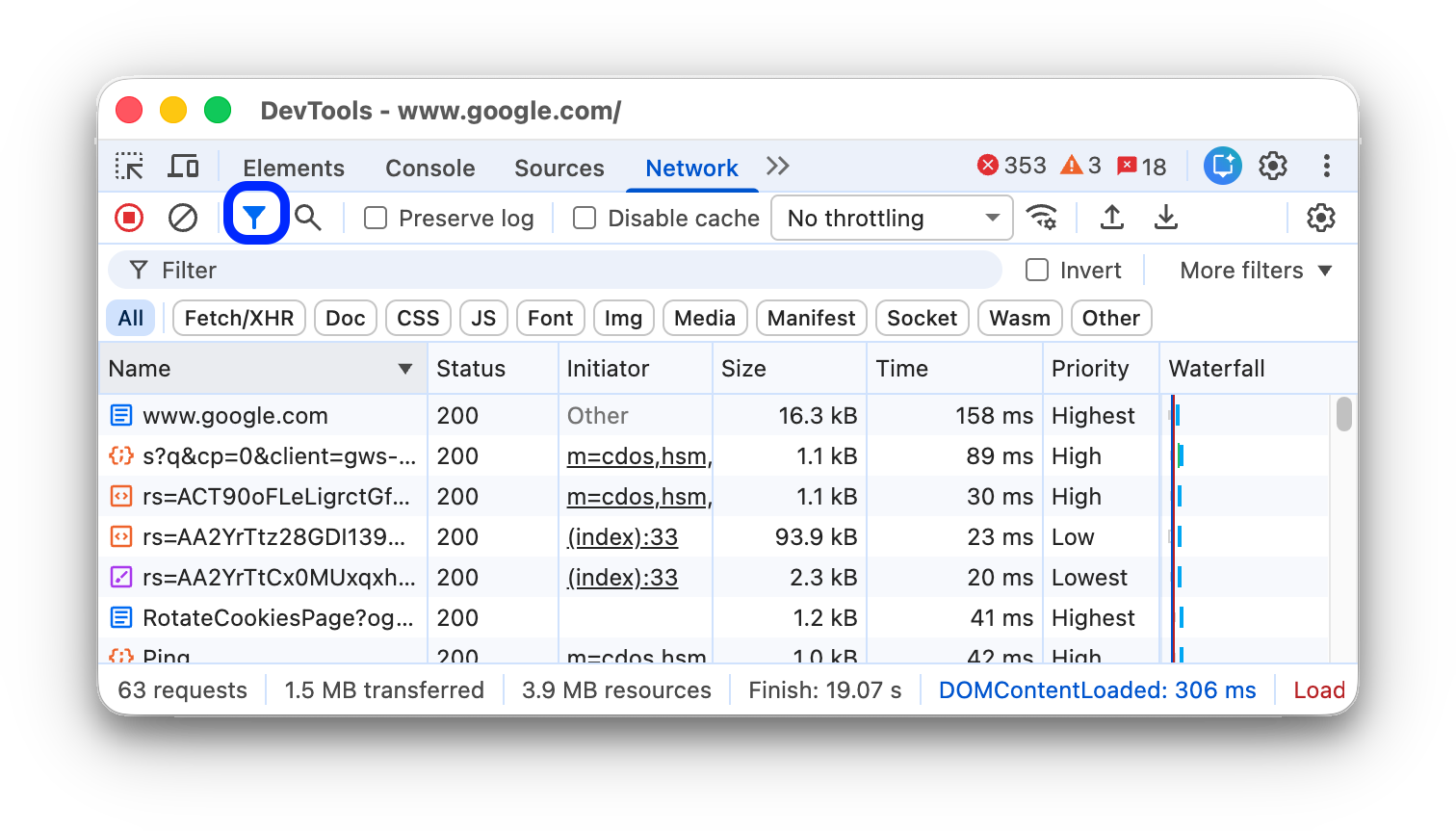This screenshot has width=1456, height=831.
Task: Open the No throttling dropdown
Action: coord(892,219)
